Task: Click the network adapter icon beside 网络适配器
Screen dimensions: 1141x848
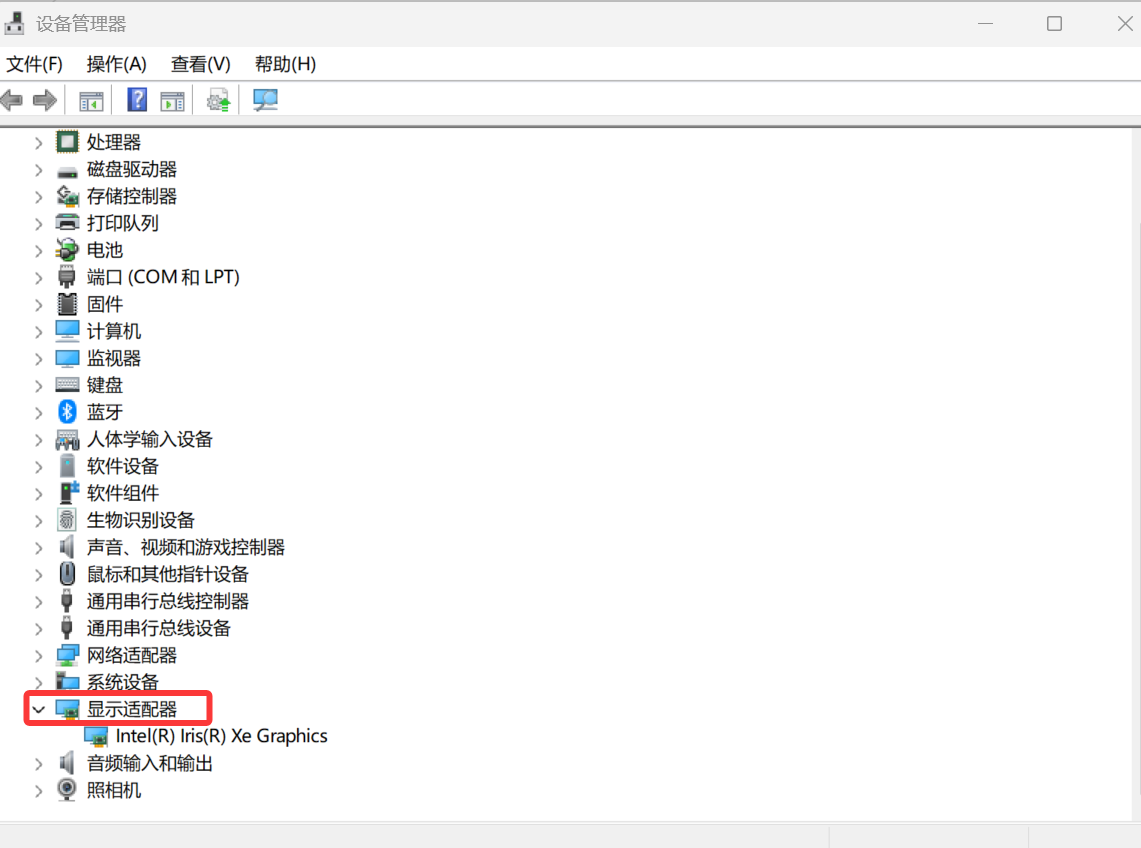Action: click(x=66, y=655)
